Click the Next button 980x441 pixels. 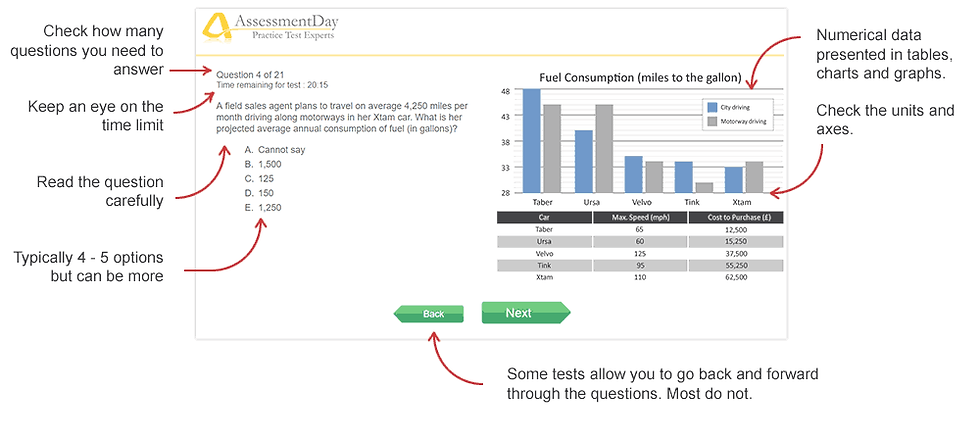click(524, 313)
